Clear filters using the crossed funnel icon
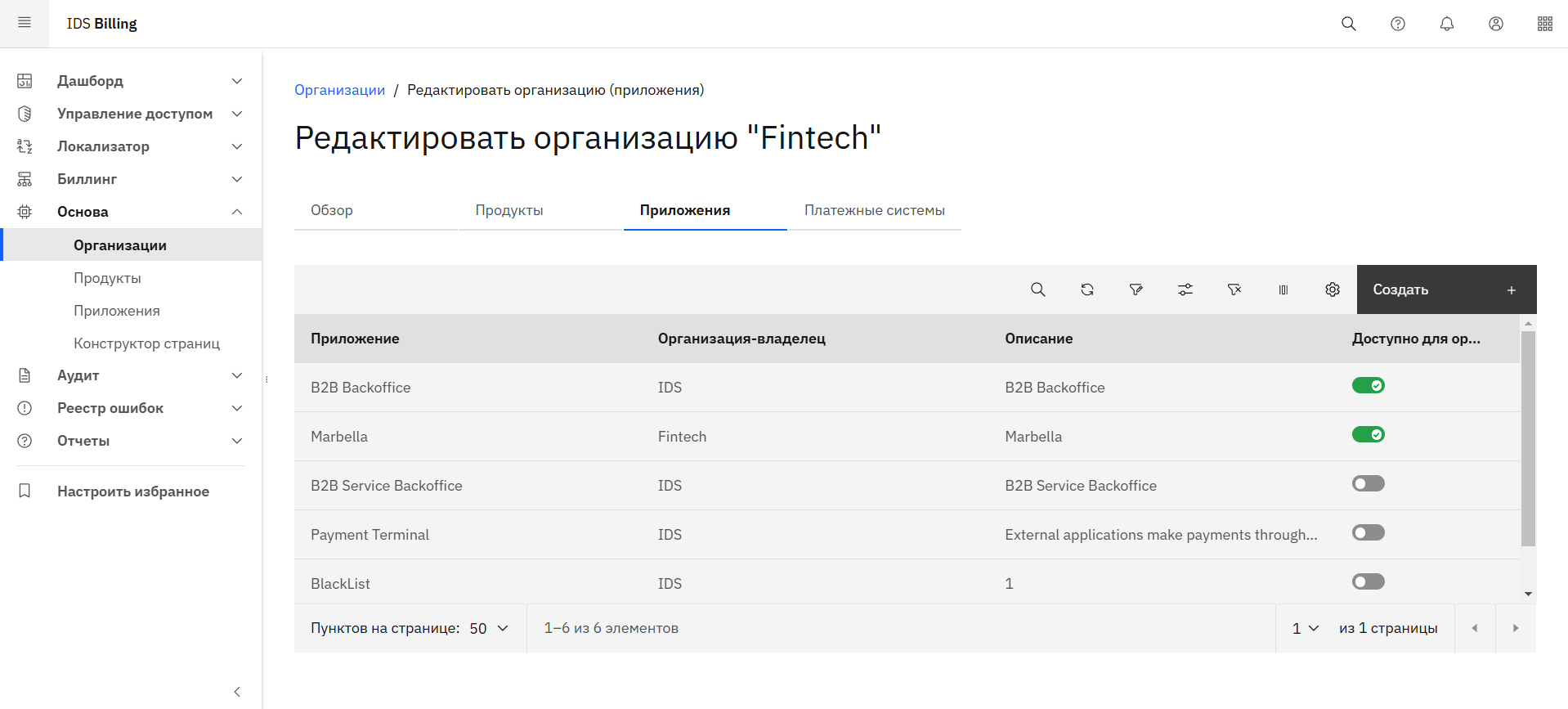Screen dimensions: 1568x709 (1234, 289)
